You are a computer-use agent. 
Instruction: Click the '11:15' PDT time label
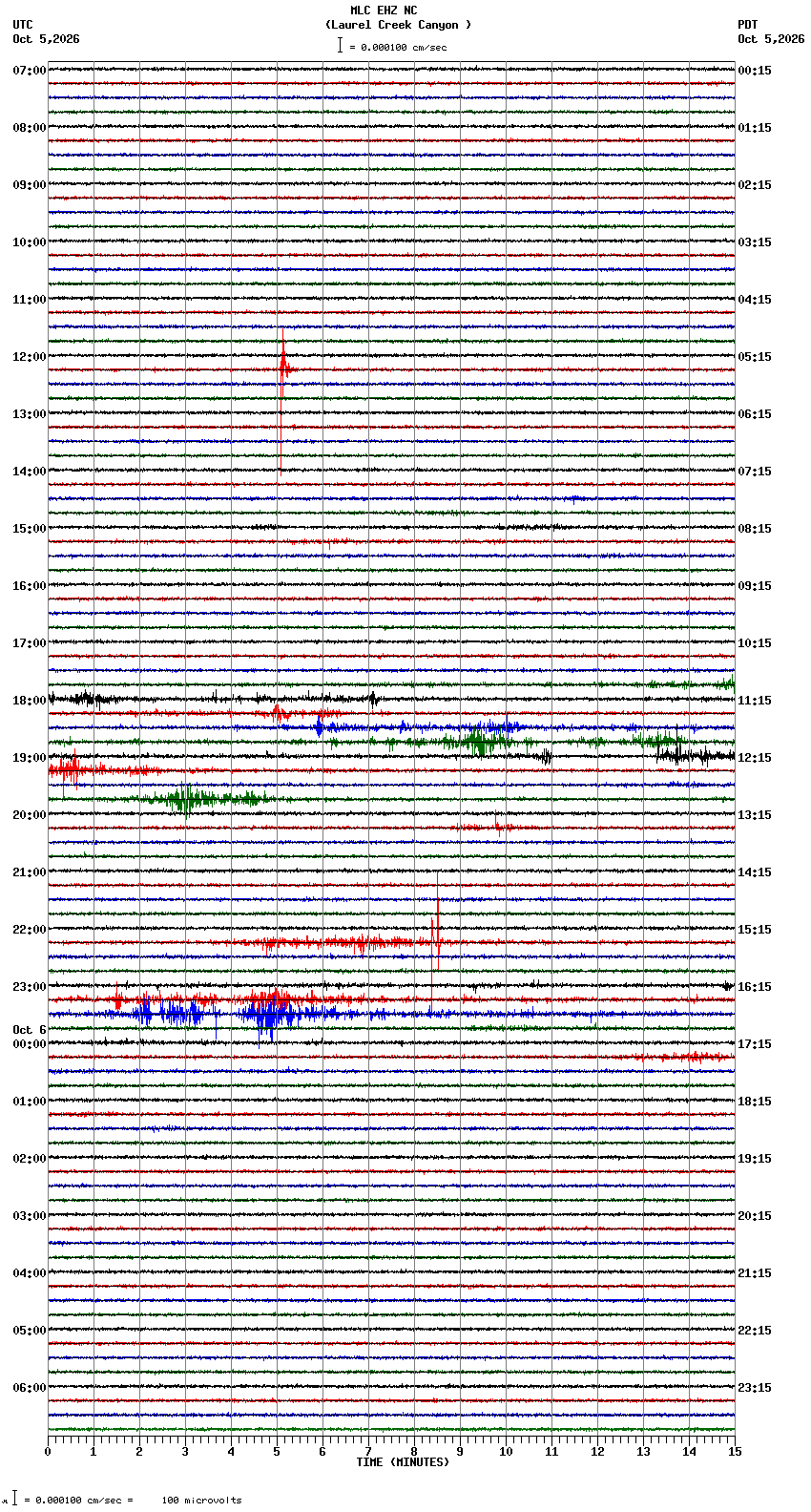pos(755,701)
